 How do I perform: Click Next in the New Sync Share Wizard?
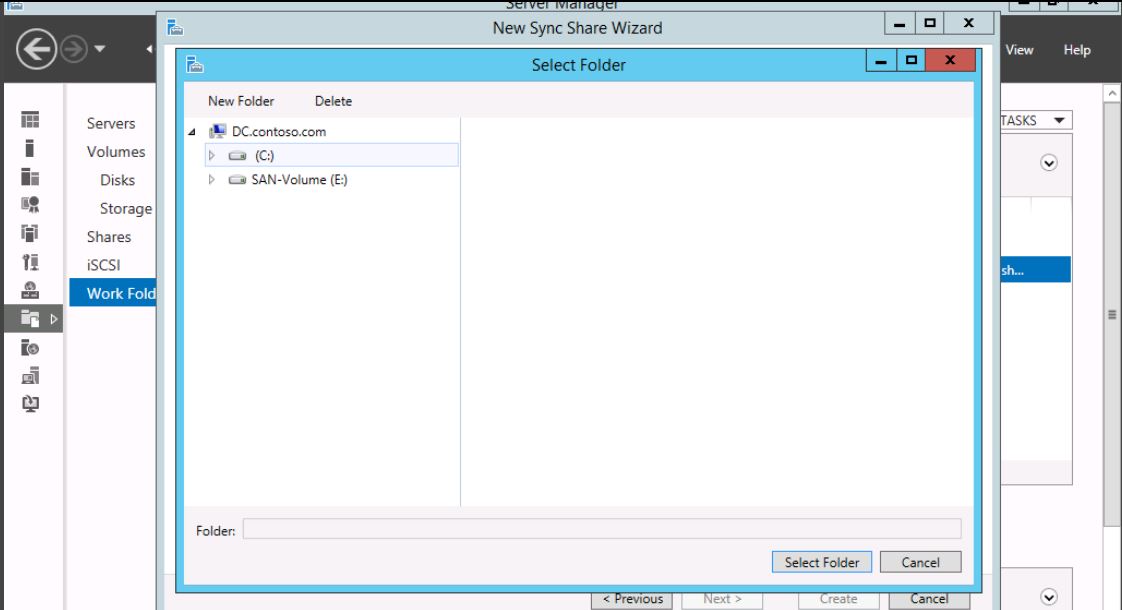click(722, 599)
